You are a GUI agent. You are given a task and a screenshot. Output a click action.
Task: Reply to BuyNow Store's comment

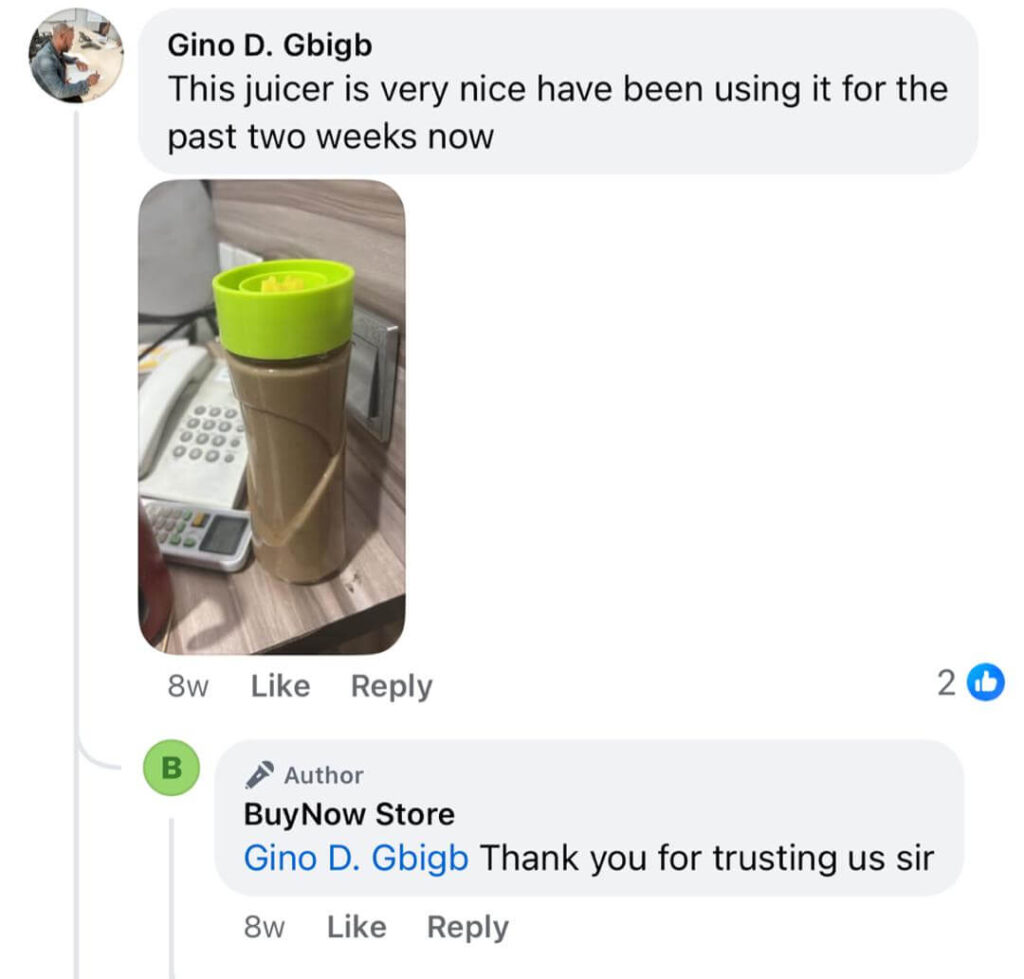(468, 928)
